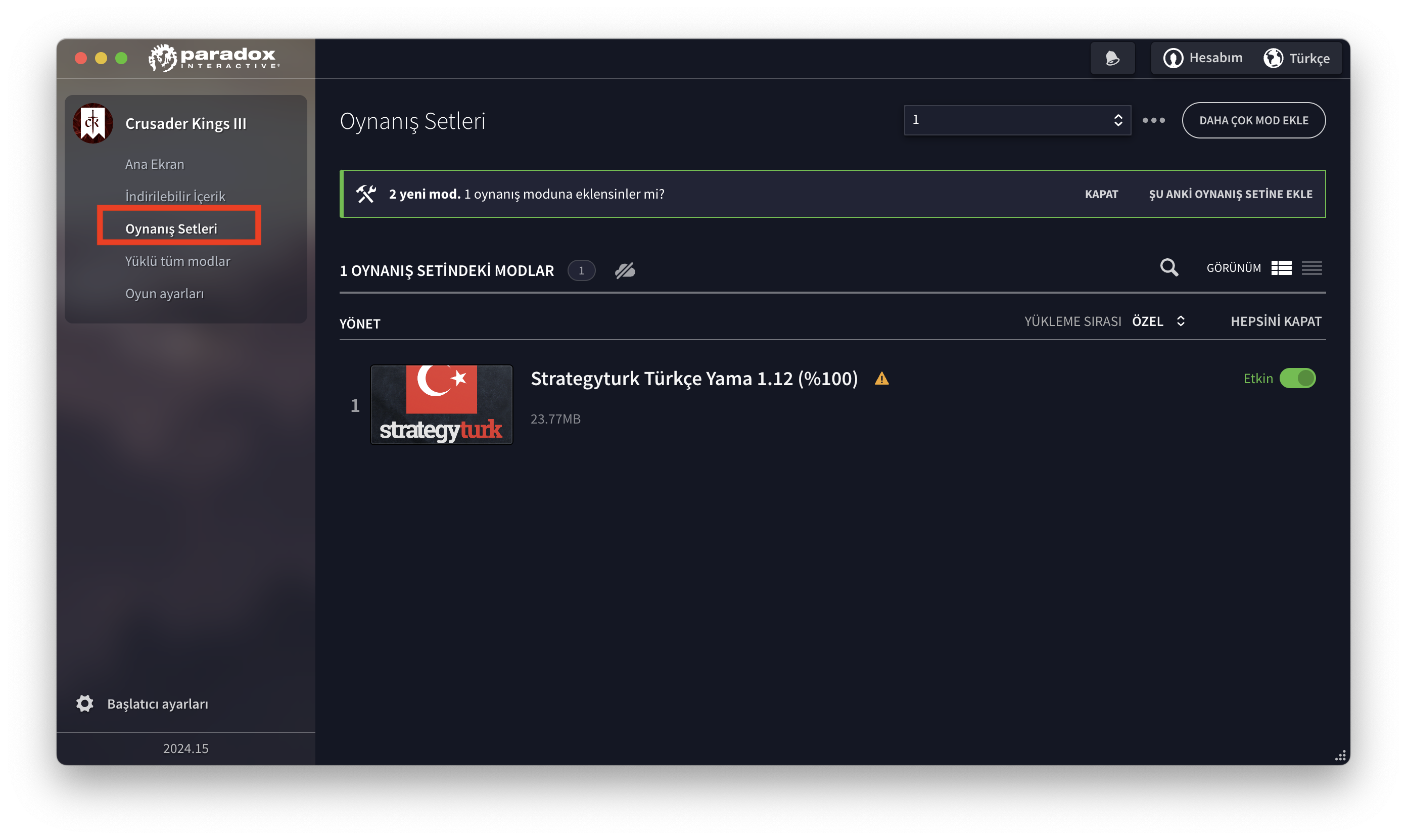The width and height of the screenshot is (1407, 840).
Task: Toggle the Etkin switch for Strategyturk mod
Action: [x=1297, y=378]
